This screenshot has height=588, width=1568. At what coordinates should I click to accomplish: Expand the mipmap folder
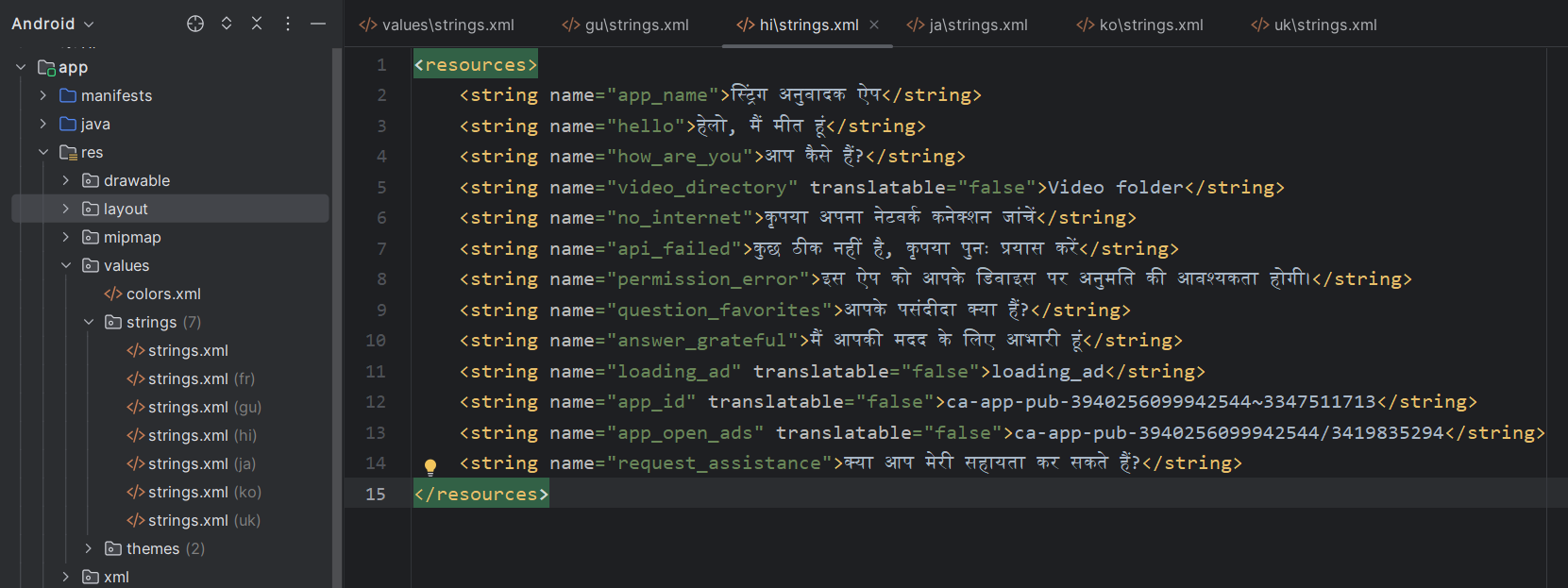(66, 237)
